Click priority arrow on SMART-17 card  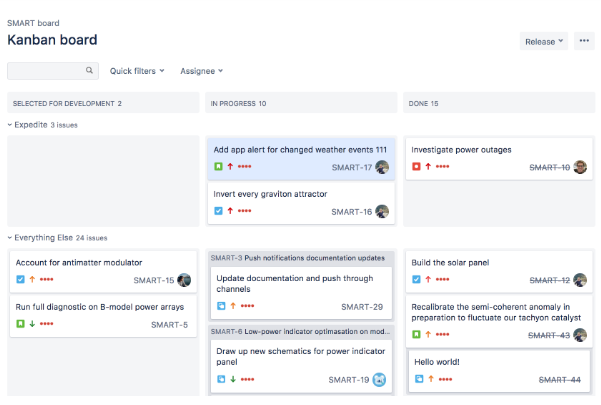[230, 166]
